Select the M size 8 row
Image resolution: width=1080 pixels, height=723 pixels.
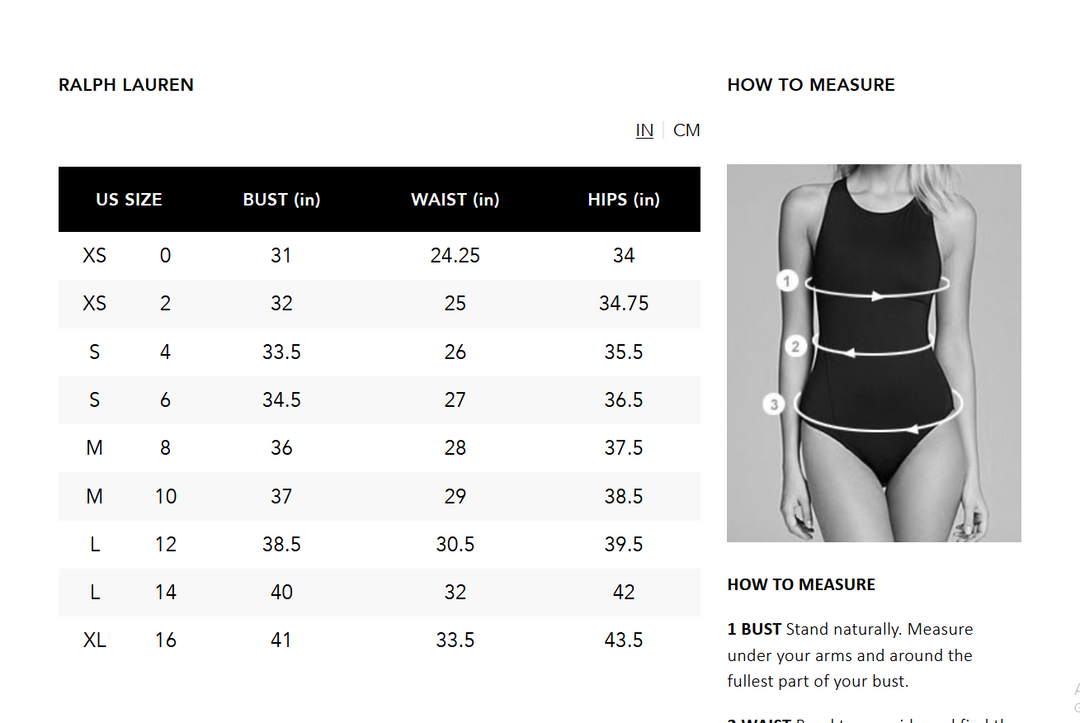pyautogui.click(x=380, y=447)
